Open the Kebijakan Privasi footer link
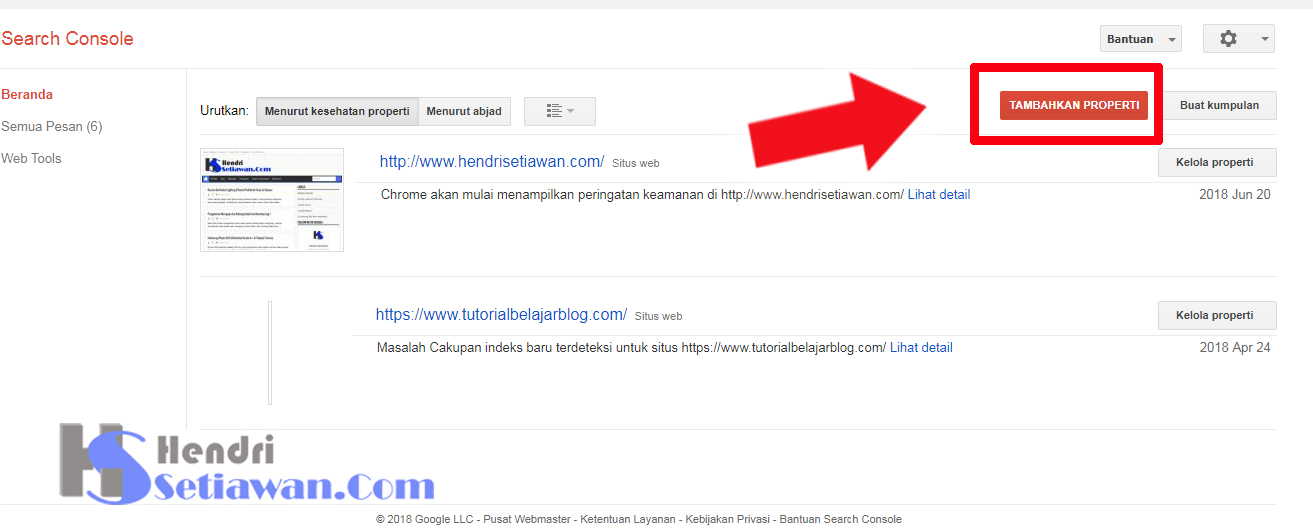Viewport: 1313px width, 529px height. click(x=726, y=519)
